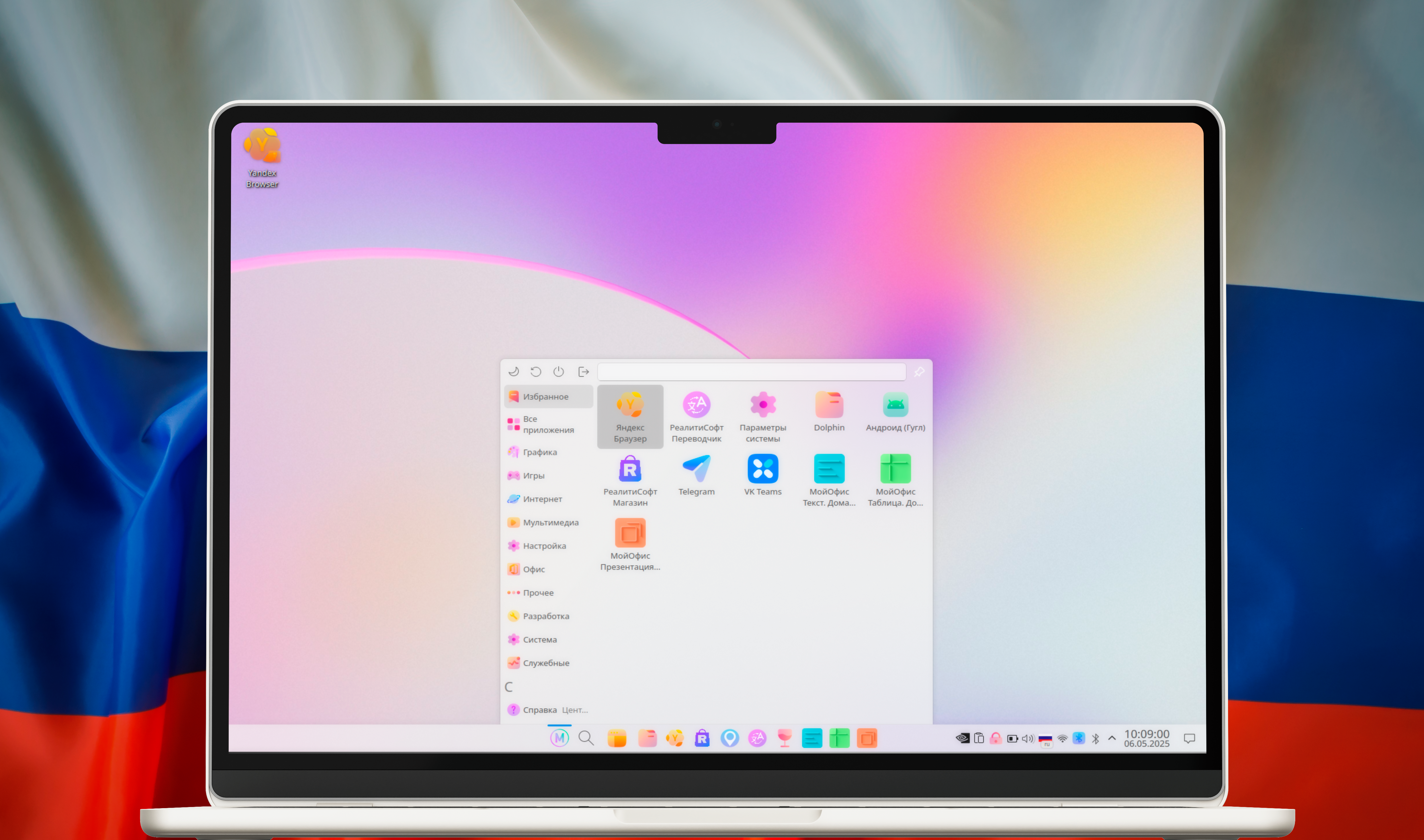The height and width of the screenshot is (840, 1424).
Task: Open the orange window app icon on taskbar
Action: (x=617, y=738)
